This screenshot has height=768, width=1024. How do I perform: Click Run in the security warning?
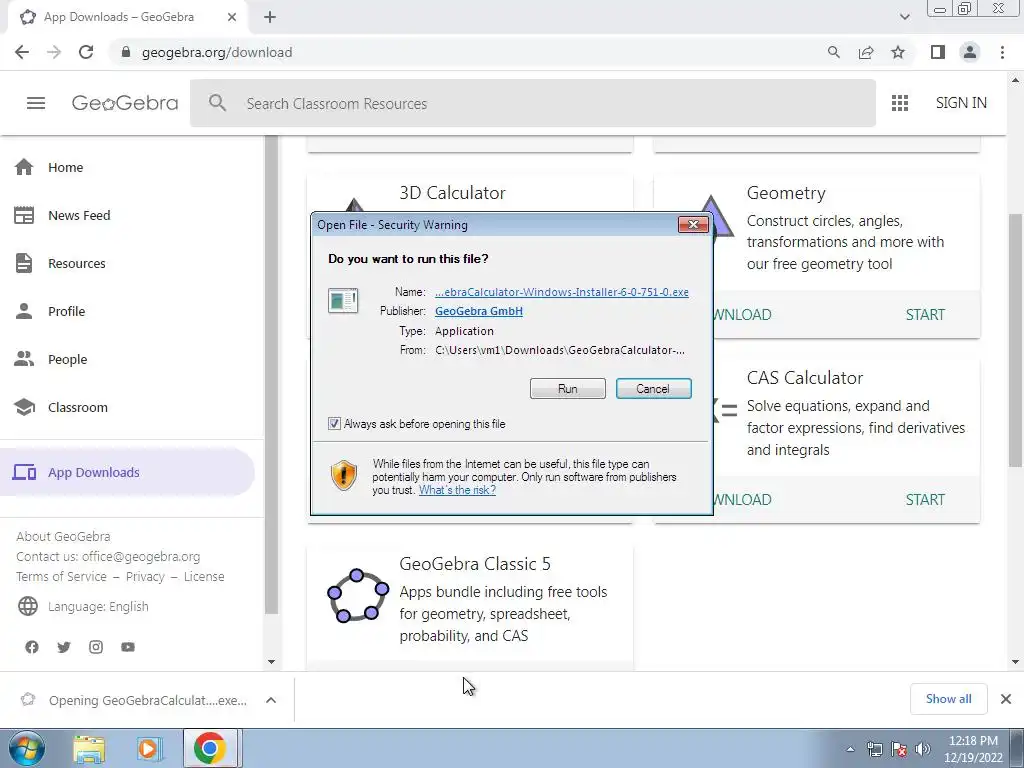point(568,389)
